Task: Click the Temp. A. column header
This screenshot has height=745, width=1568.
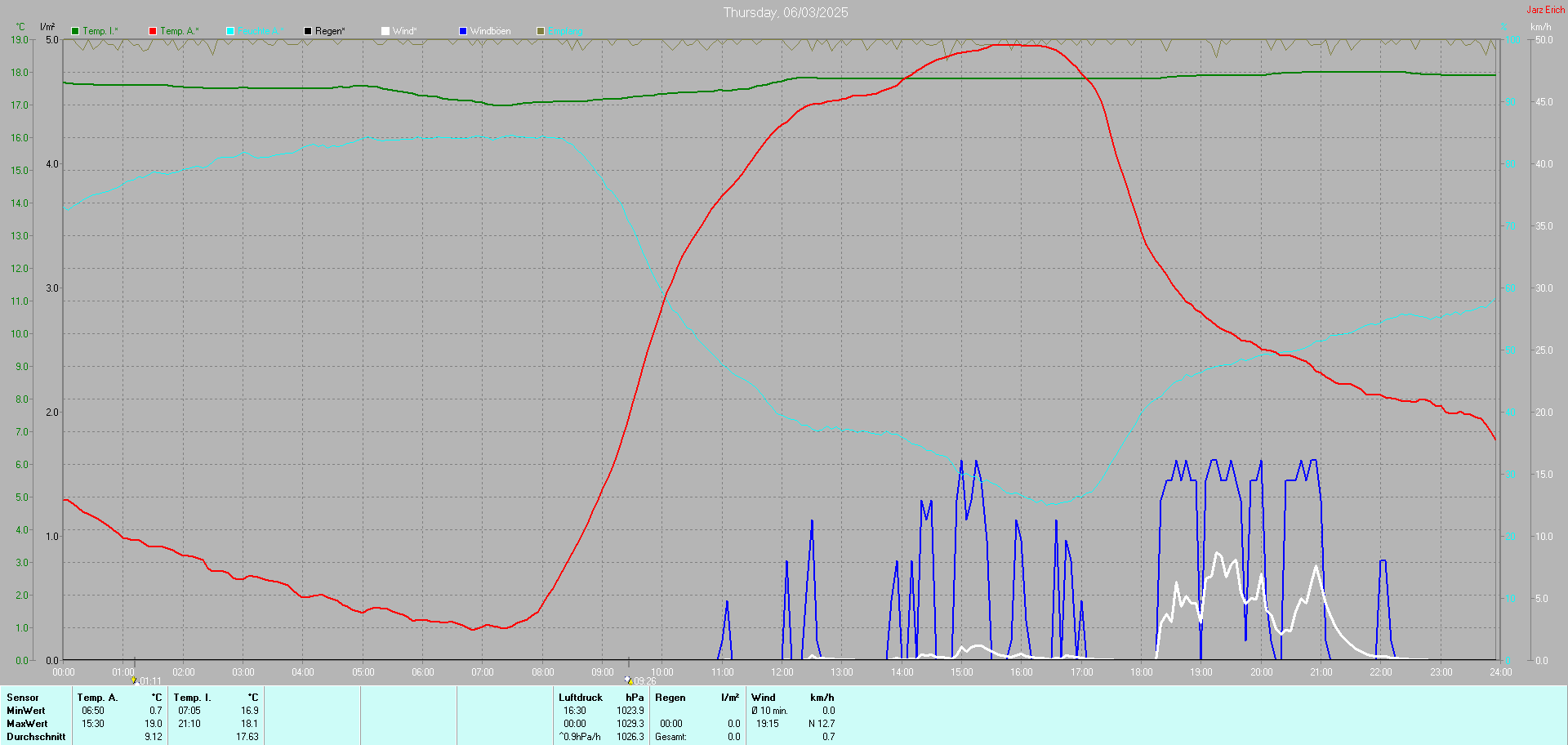Action: 97,698
